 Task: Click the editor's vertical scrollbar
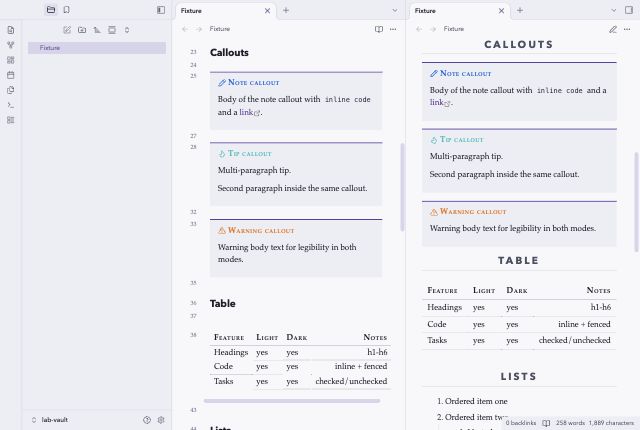(402, 187)
